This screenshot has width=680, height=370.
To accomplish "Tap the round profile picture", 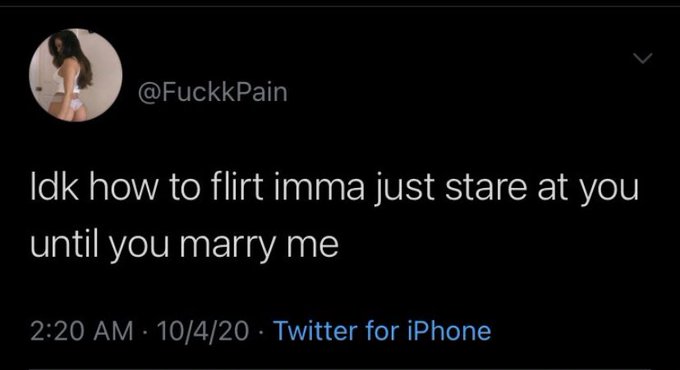I will 75,75.
